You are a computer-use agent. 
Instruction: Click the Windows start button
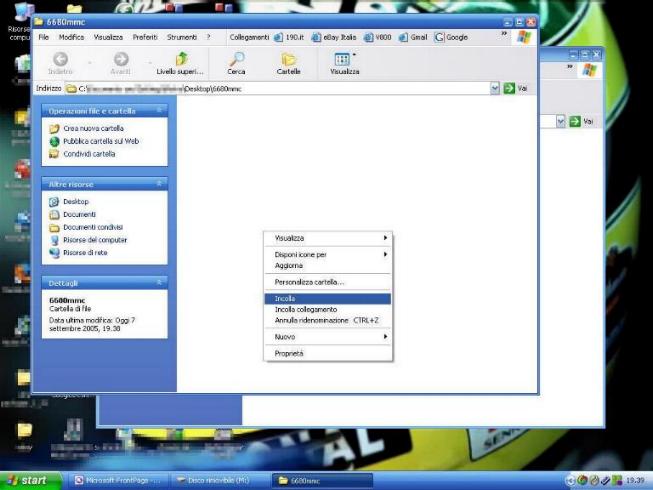[x=30, y=480]
